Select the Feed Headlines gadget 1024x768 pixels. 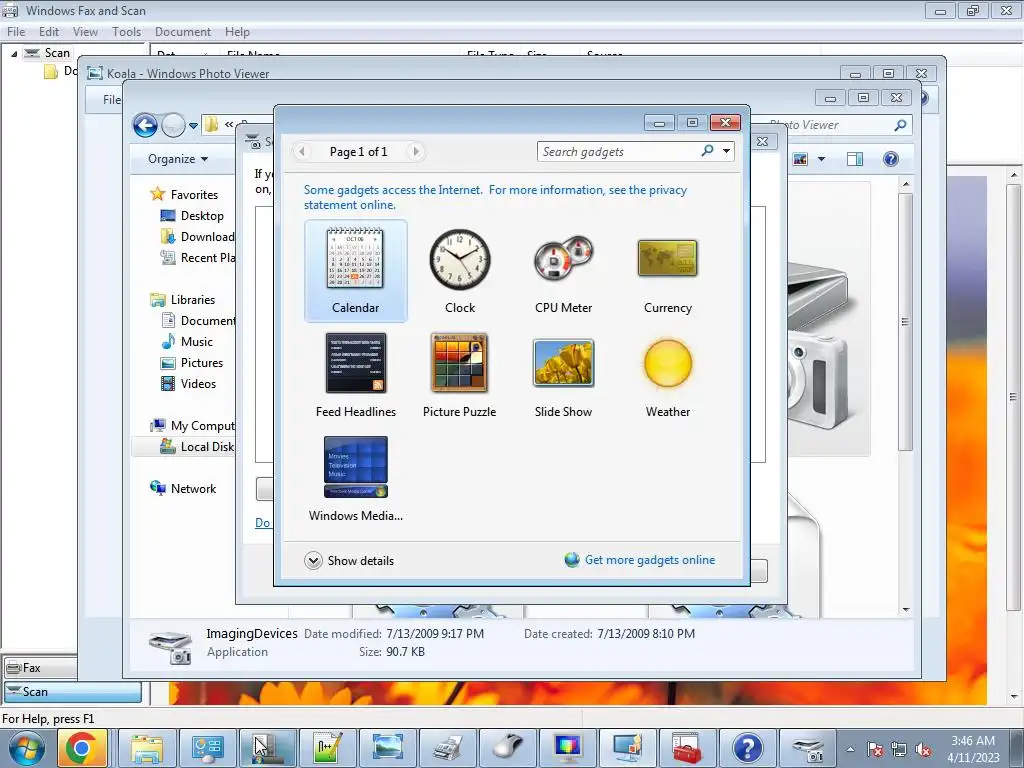tap(355, 376)
